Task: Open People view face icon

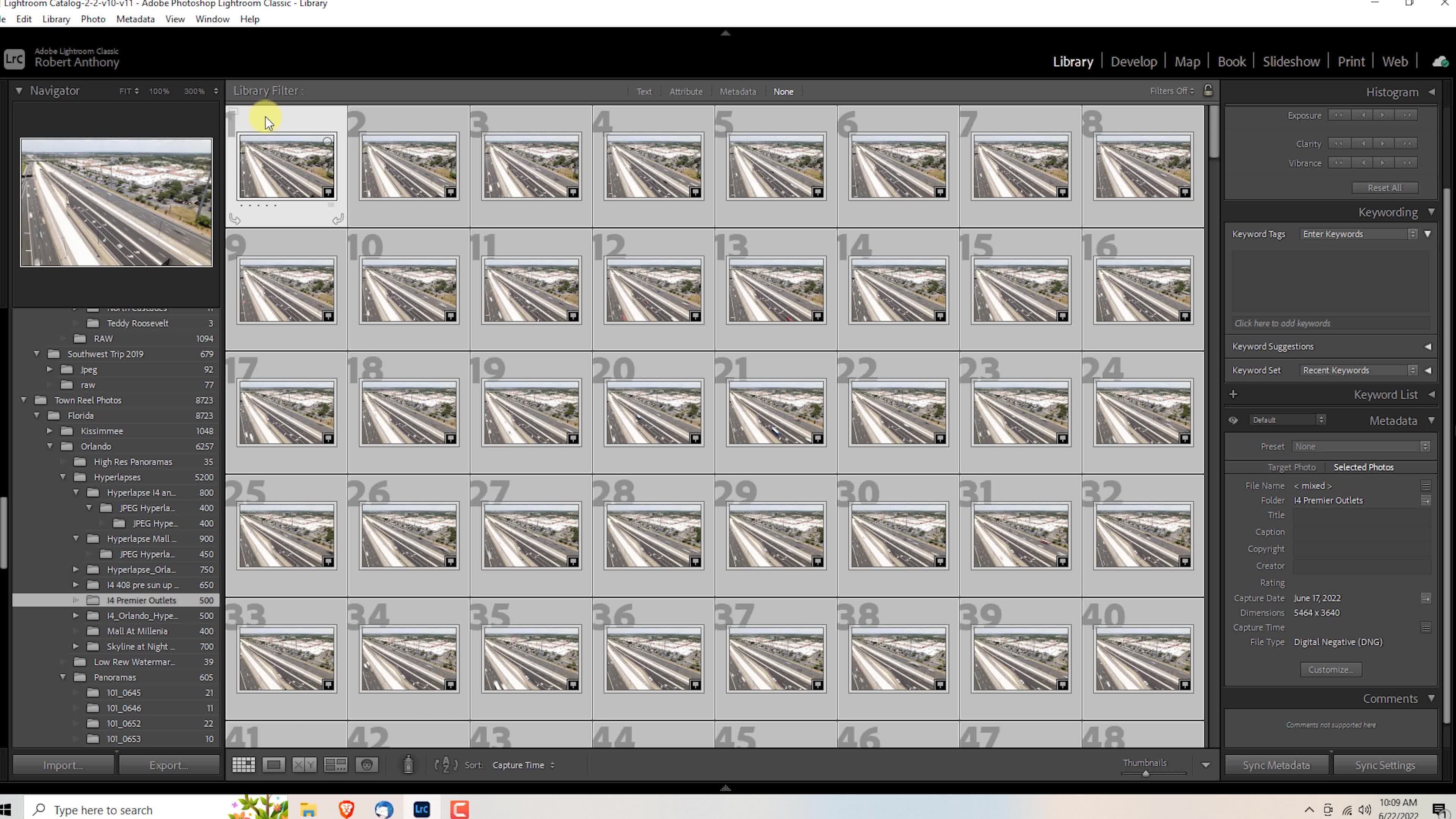Action: tap(367, 765)
